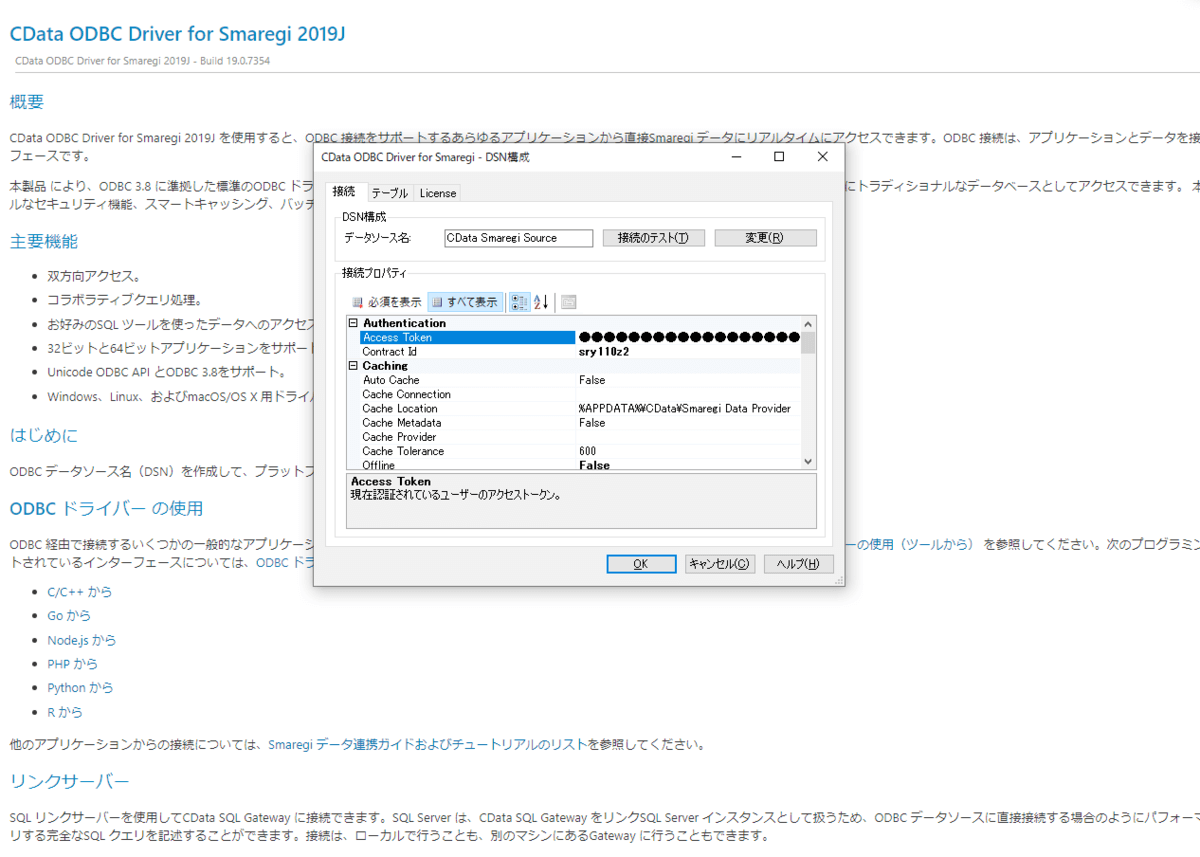Click the はじめに heading
Viewport: 1200px width, 857px height.
tap(44, 435)
